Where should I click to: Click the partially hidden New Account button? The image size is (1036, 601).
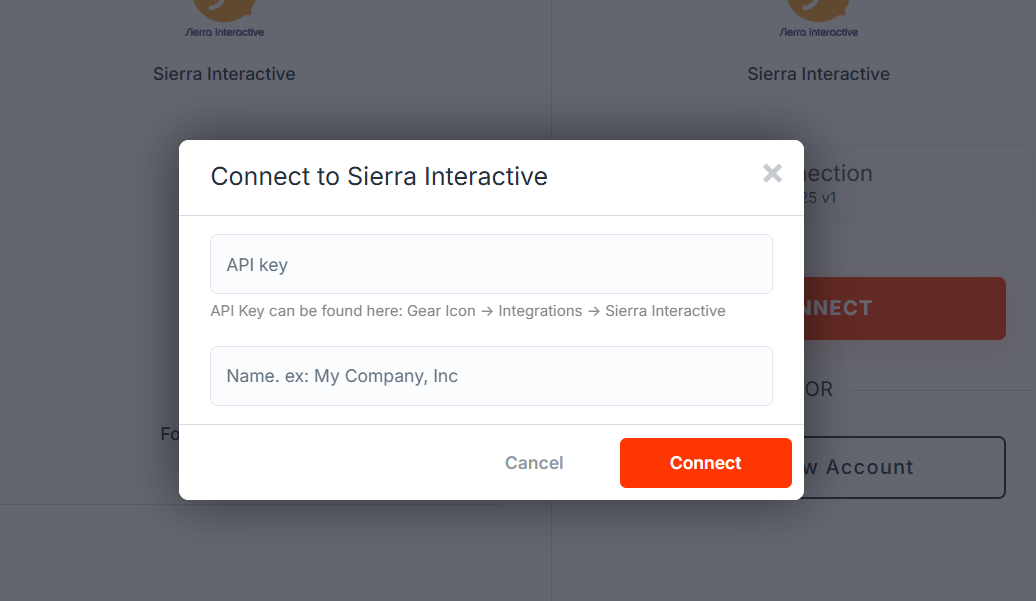905,467
